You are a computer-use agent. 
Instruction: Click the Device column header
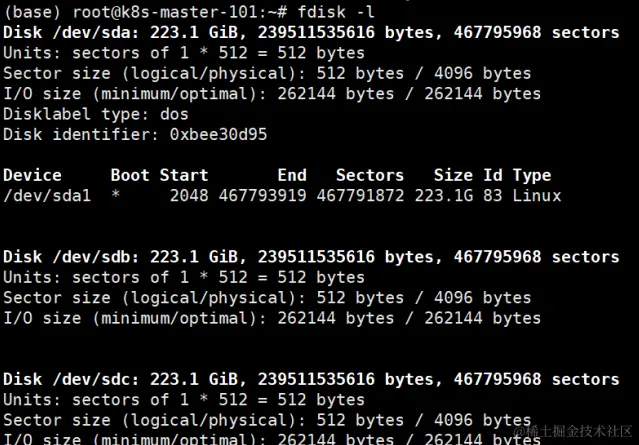(33, 175)
